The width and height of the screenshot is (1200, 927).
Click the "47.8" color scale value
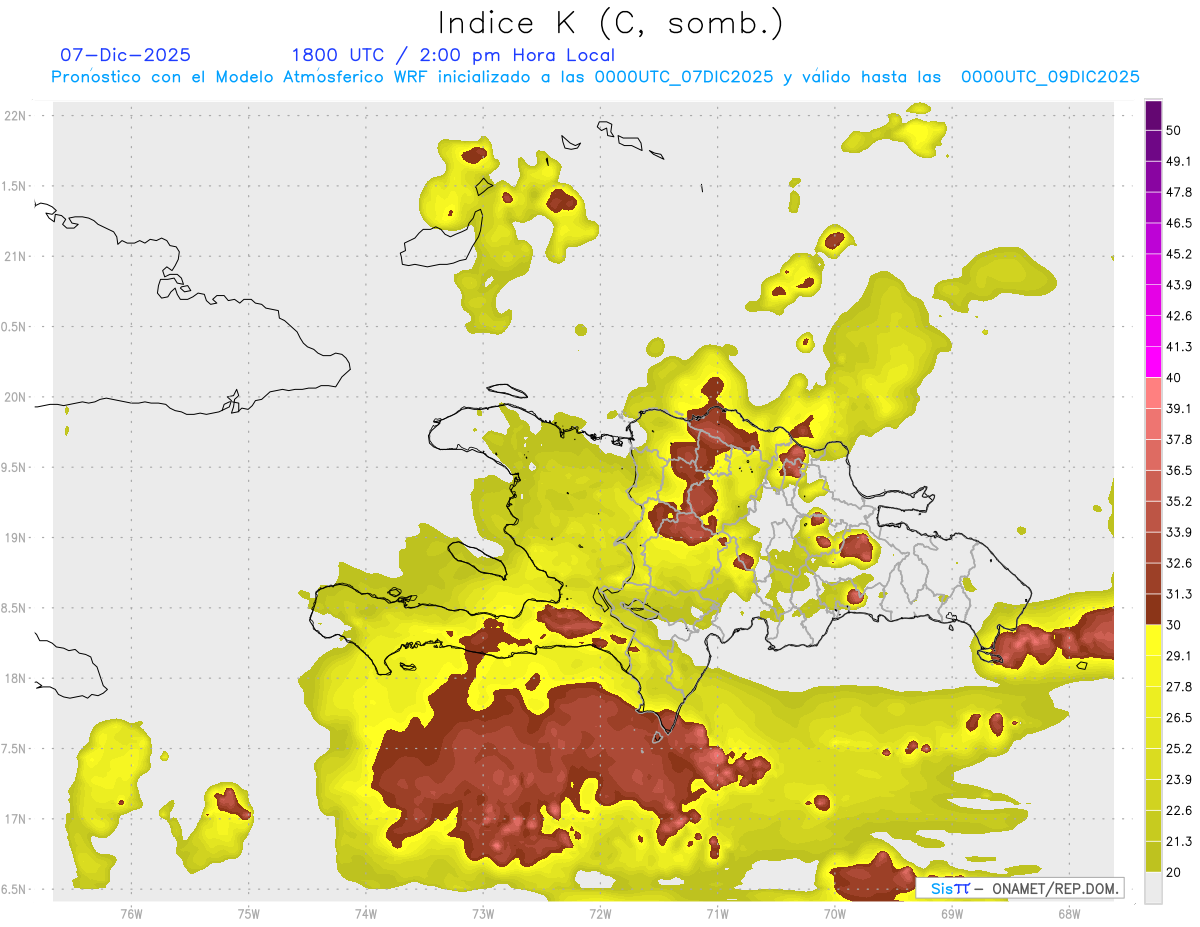pos(1179,192)
